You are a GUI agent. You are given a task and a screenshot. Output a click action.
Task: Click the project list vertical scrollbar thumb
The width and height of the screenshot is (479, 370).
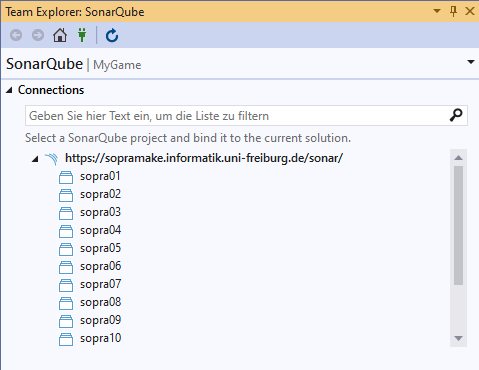coord(458,225)
